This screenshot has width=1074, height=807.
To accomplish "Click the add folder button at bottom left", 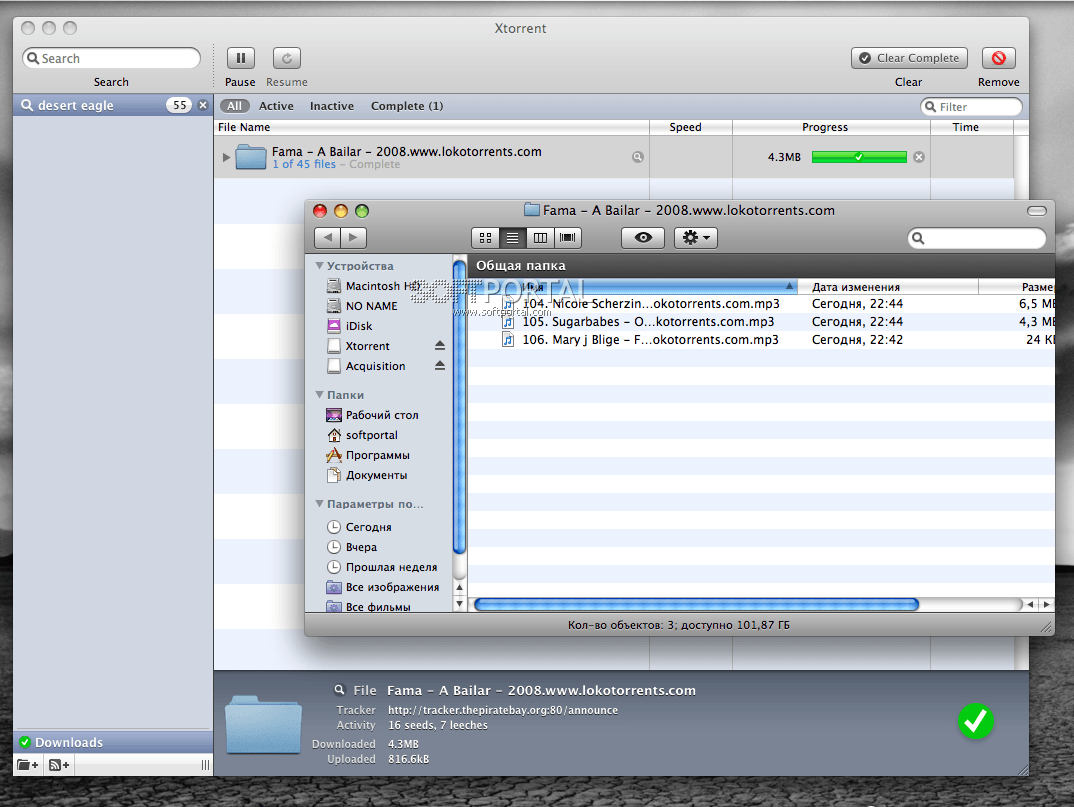I will click(x=27, y=765).
